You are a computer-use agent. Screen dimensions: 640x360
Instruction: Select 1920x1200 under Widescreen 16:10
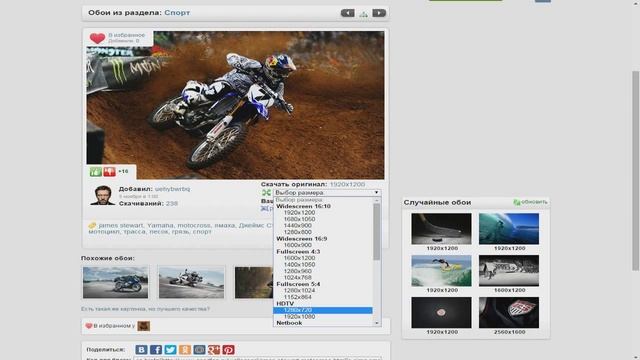click(299, 213)
